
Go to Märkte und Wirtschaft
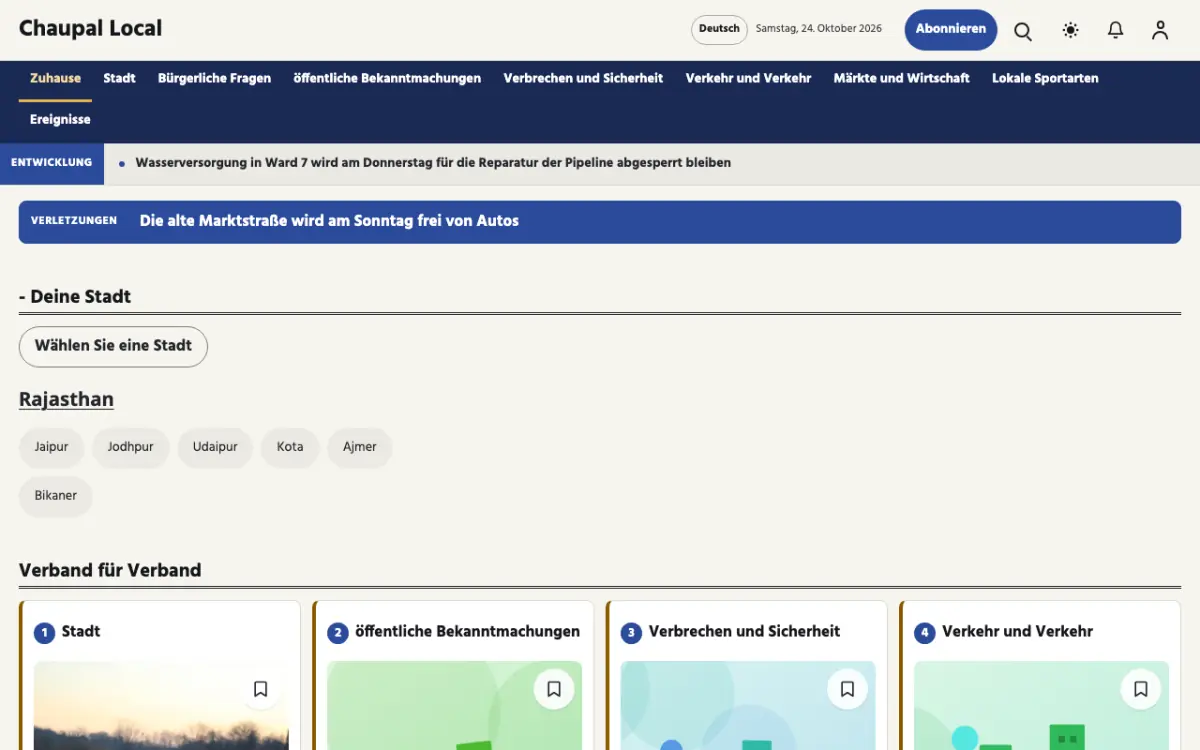click(901, 78)
